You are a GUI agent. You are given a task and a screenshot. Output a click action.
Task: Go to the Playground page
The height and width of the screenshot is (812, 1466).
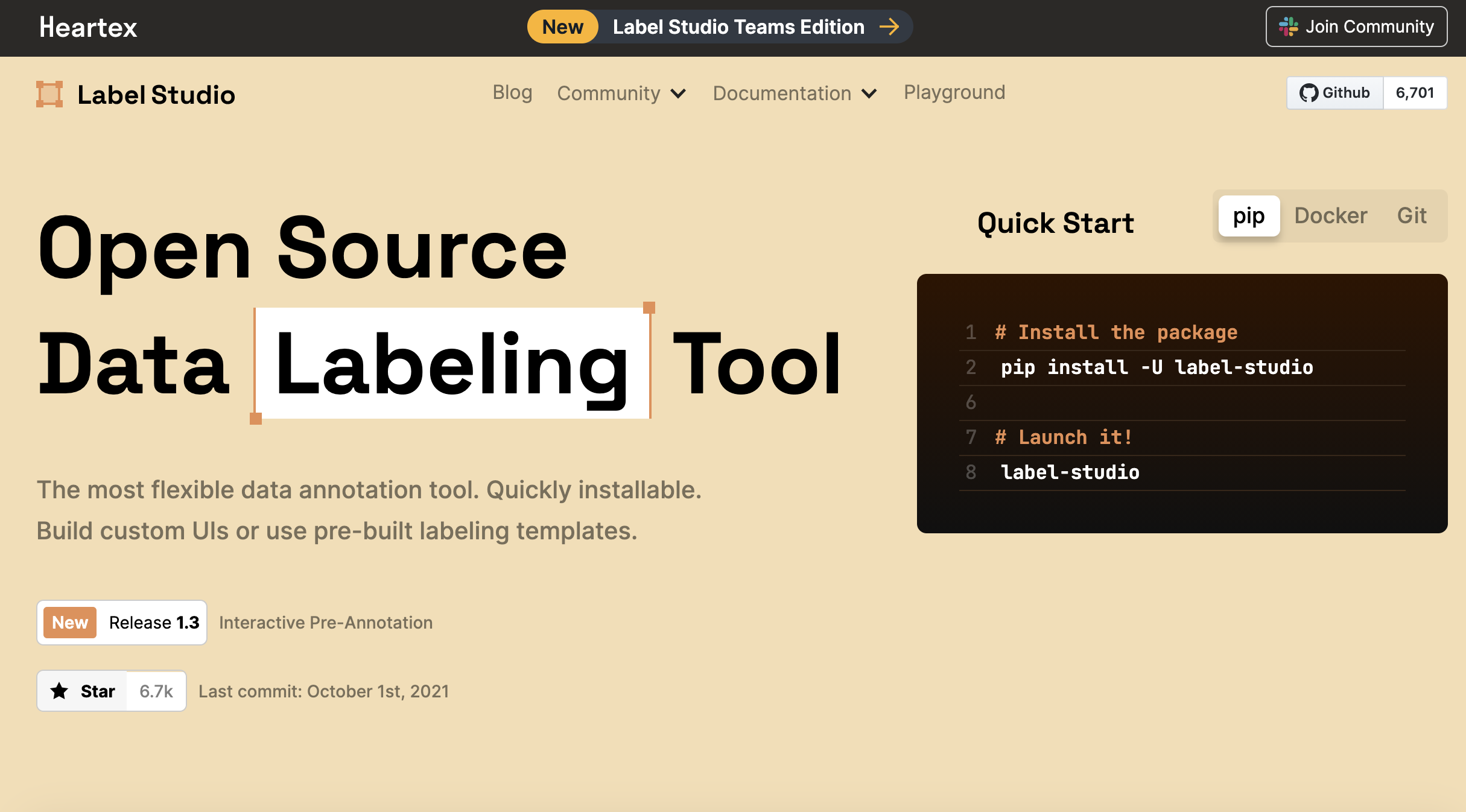954,92
